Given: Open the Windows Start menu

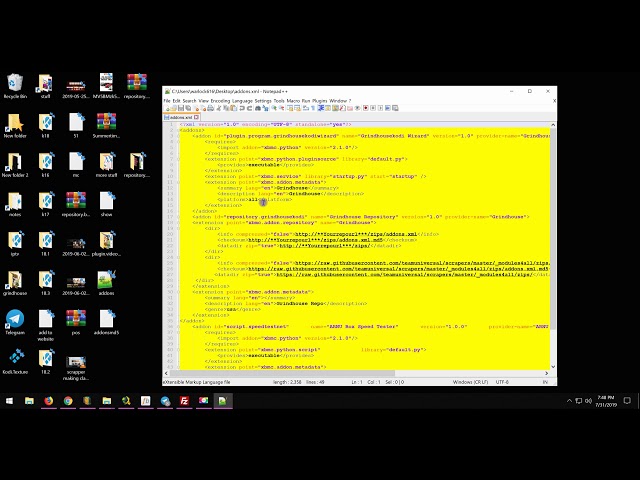Looking at the screenshot, I should 9,401.
